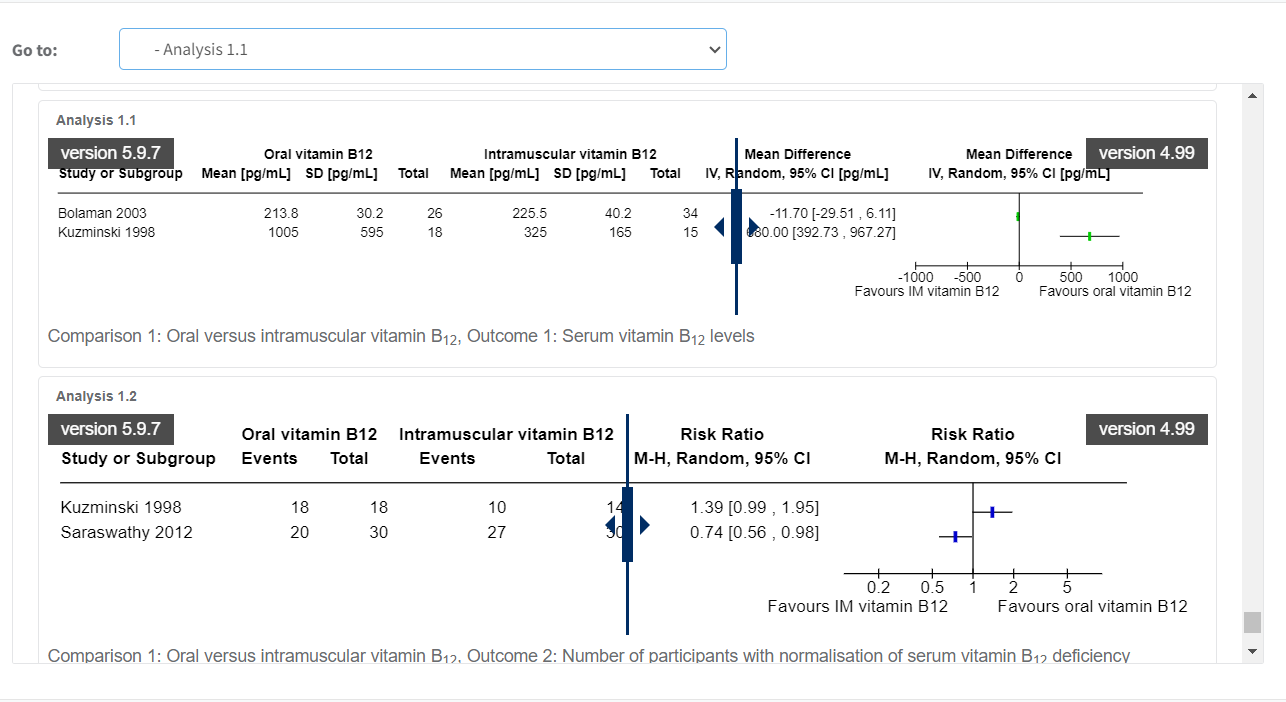Click the chevron arrow of the Go to selector

click(x=714, y=49)
